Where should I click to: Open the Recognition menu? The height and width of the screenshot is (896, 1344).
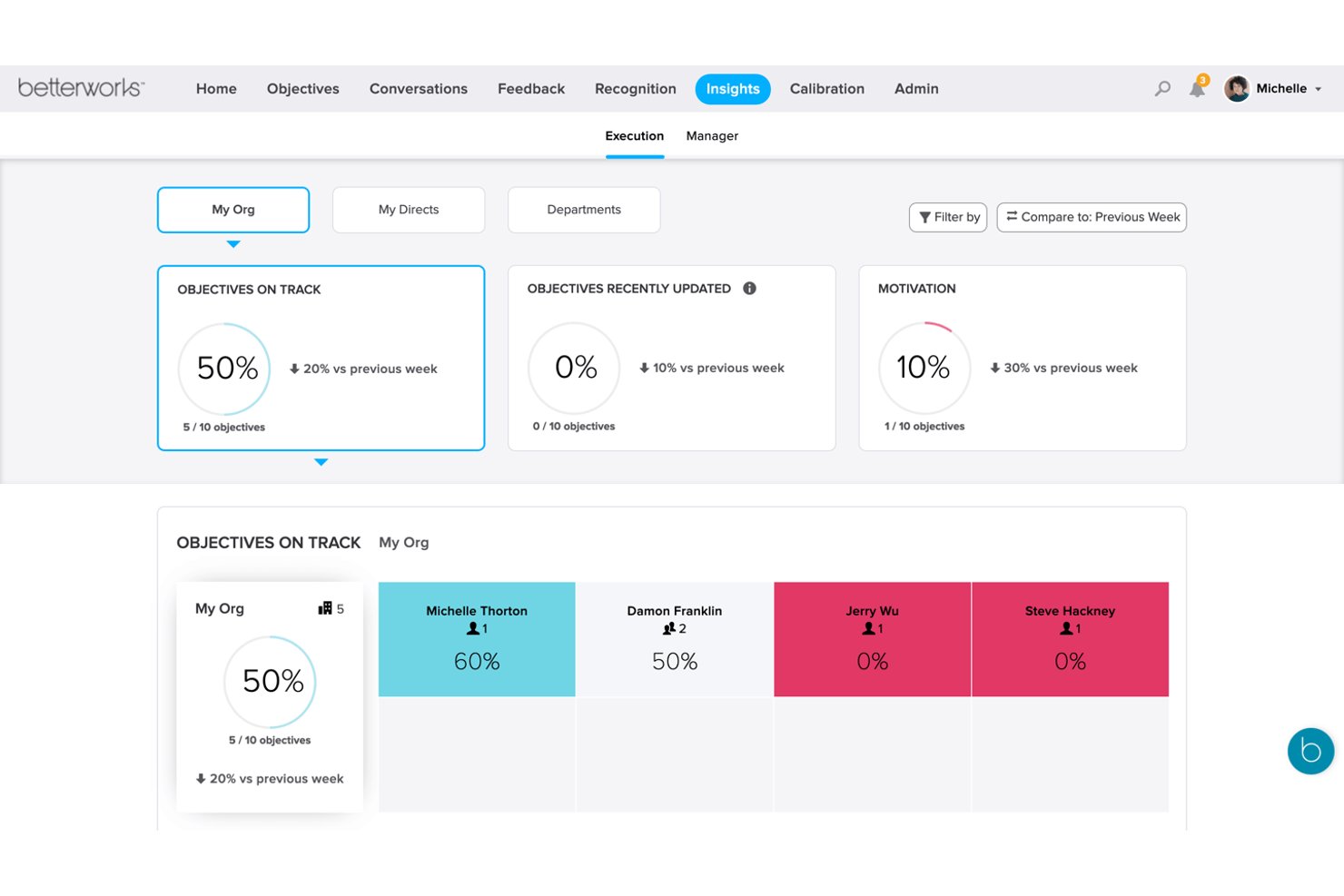[x=636, y=89]
